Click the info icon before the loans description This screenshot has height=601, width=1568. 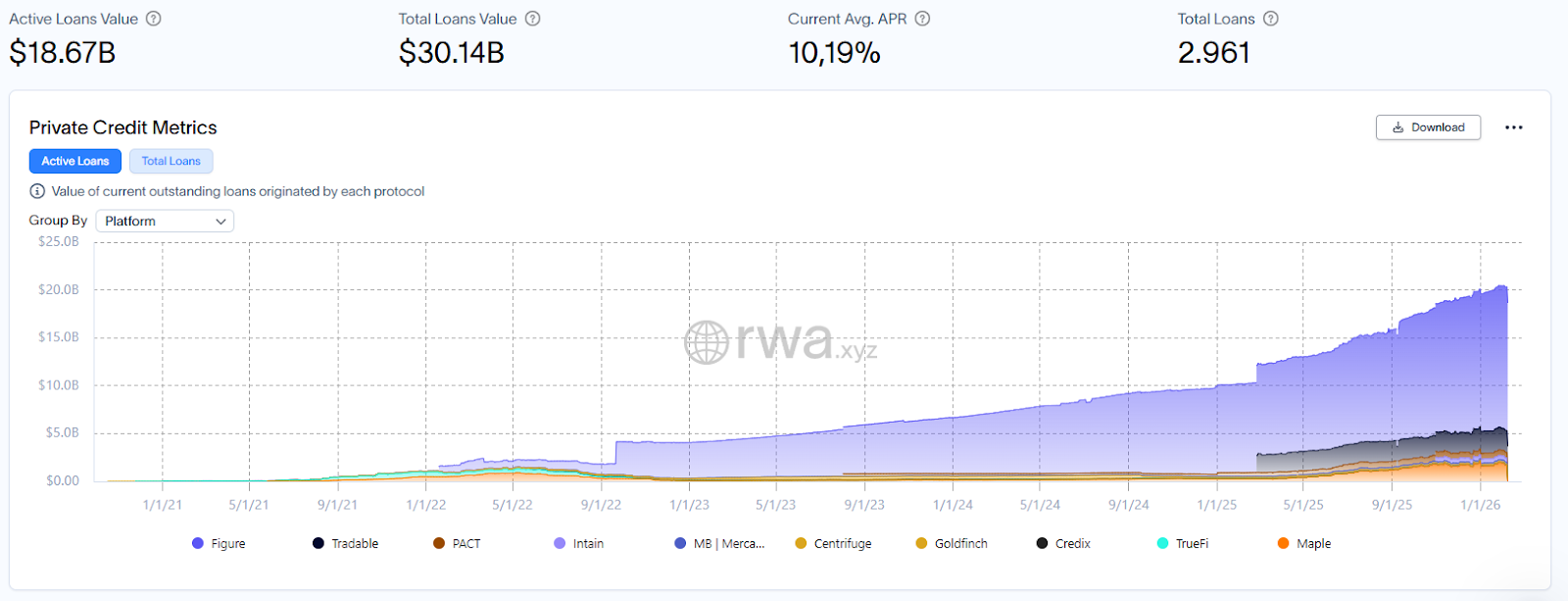point(36,191)
